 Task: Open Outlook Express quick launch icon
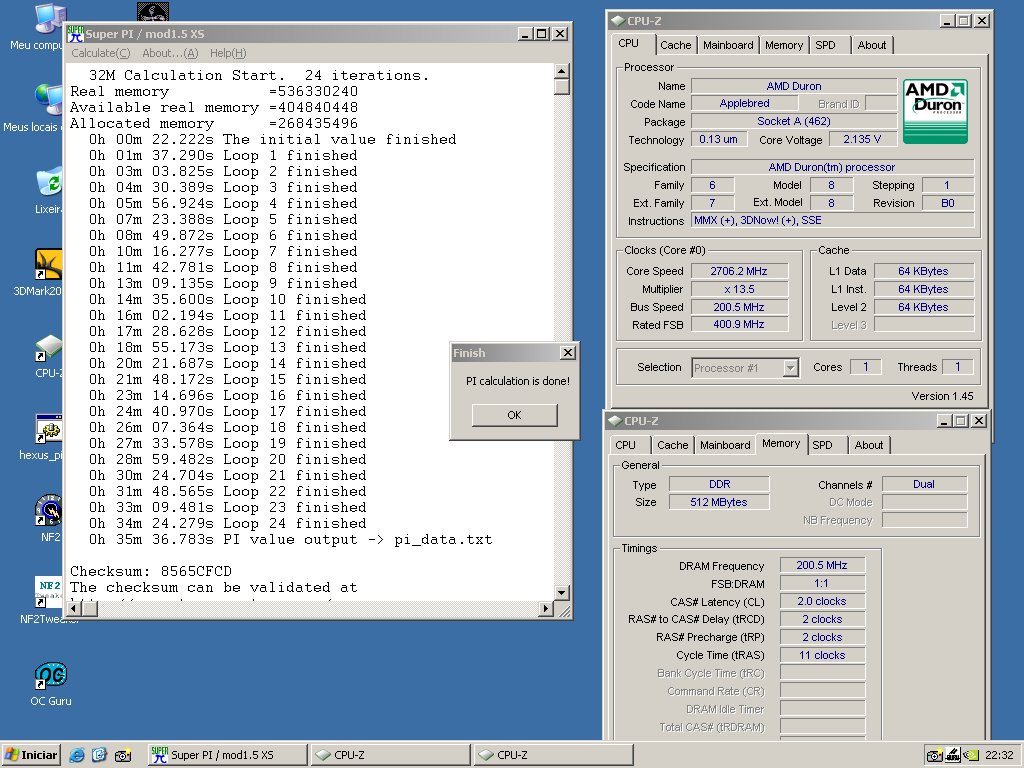point(99,755)
